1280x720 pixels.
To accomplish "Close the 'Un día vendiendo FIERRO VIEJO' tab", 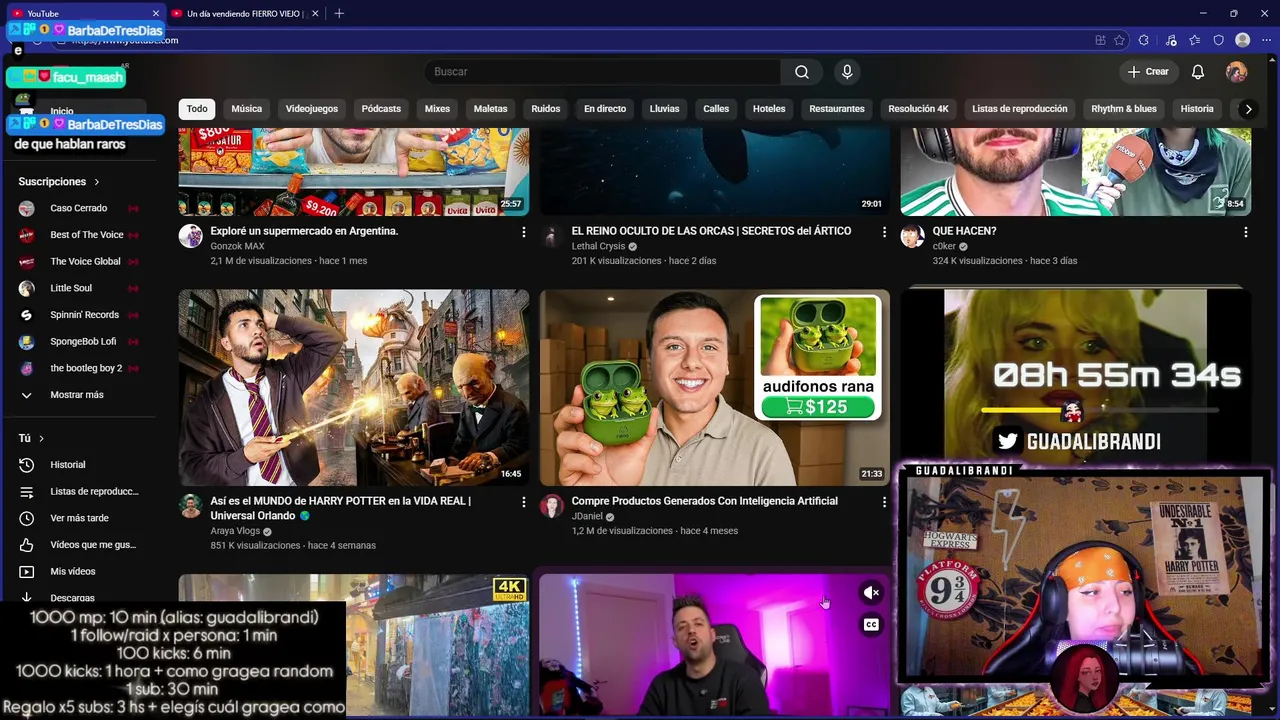I will point(315,13).
